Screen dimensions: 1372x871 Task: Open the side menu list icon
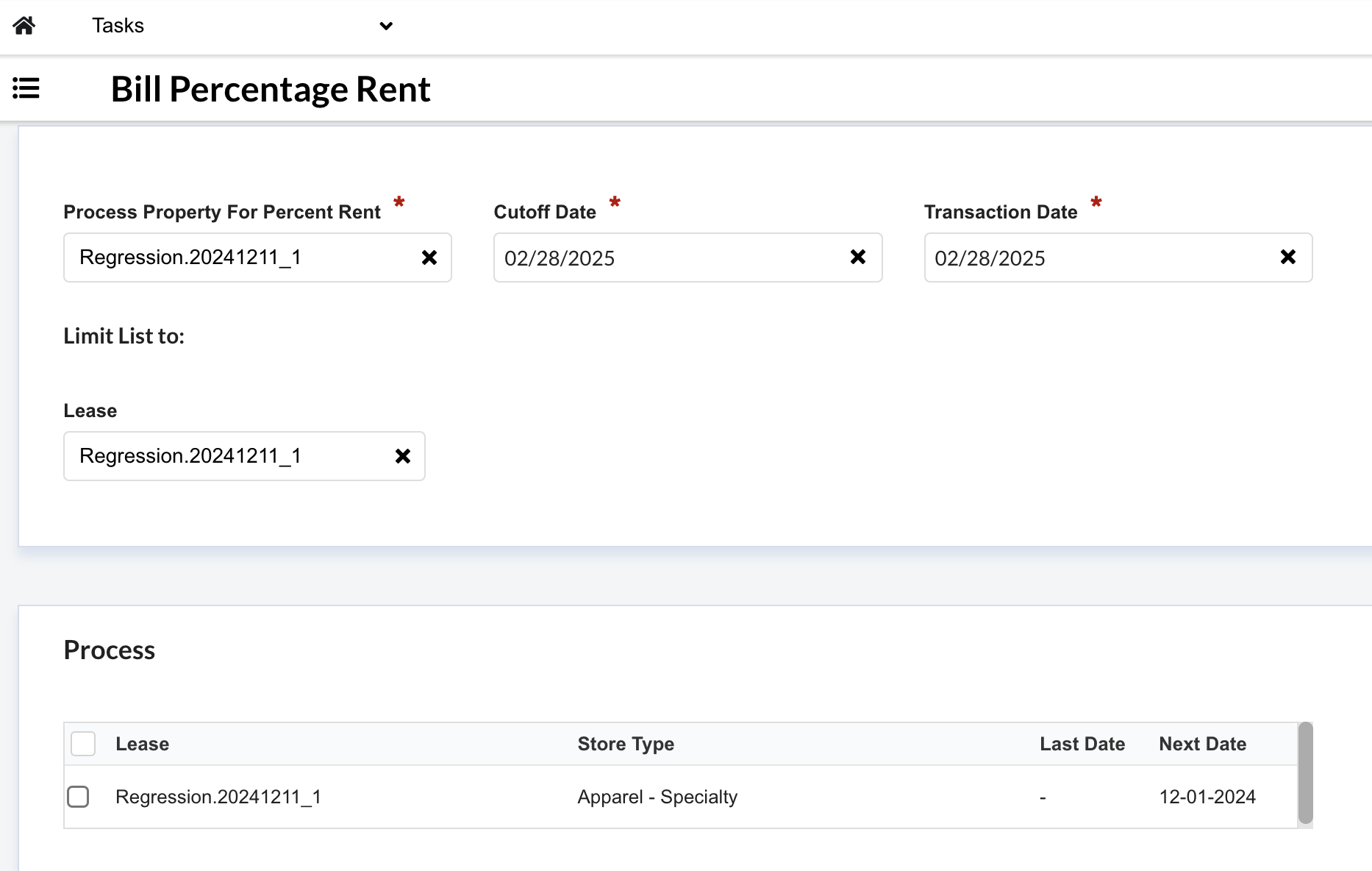(x=26, y=88)
